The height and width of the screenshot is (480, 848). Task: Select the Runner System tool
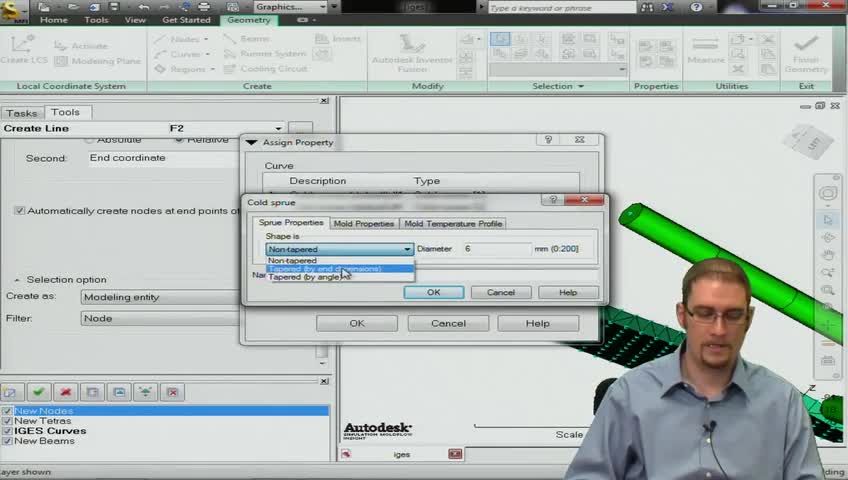(266, 54)
